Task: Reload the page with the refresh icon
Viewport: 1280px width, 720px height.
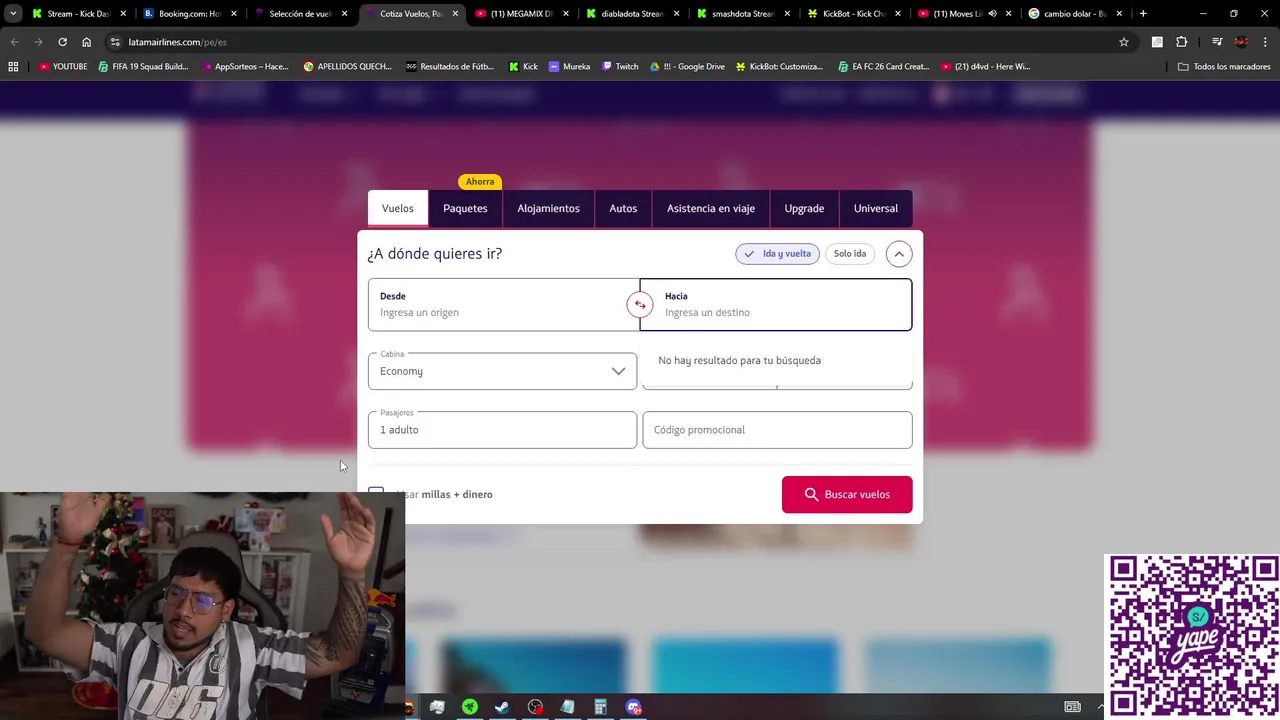Action: (x=62, y=42)
